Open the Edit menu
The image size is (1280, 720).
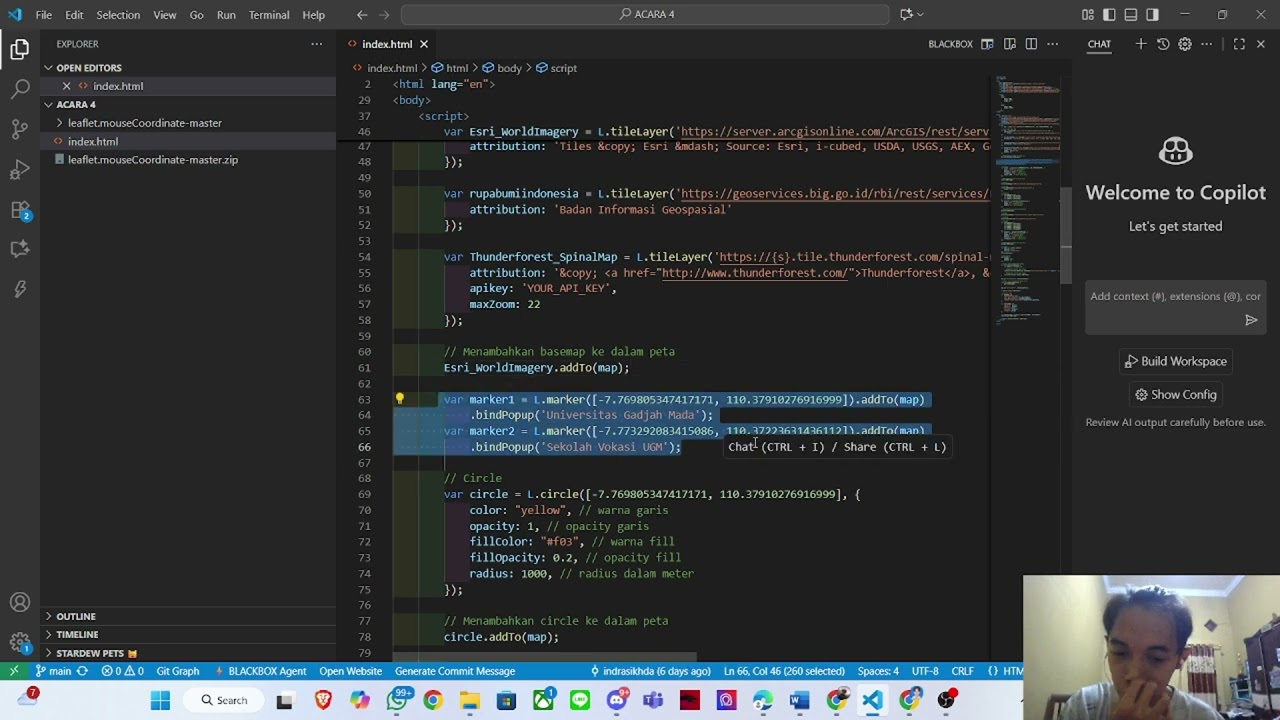coord(74,15)
